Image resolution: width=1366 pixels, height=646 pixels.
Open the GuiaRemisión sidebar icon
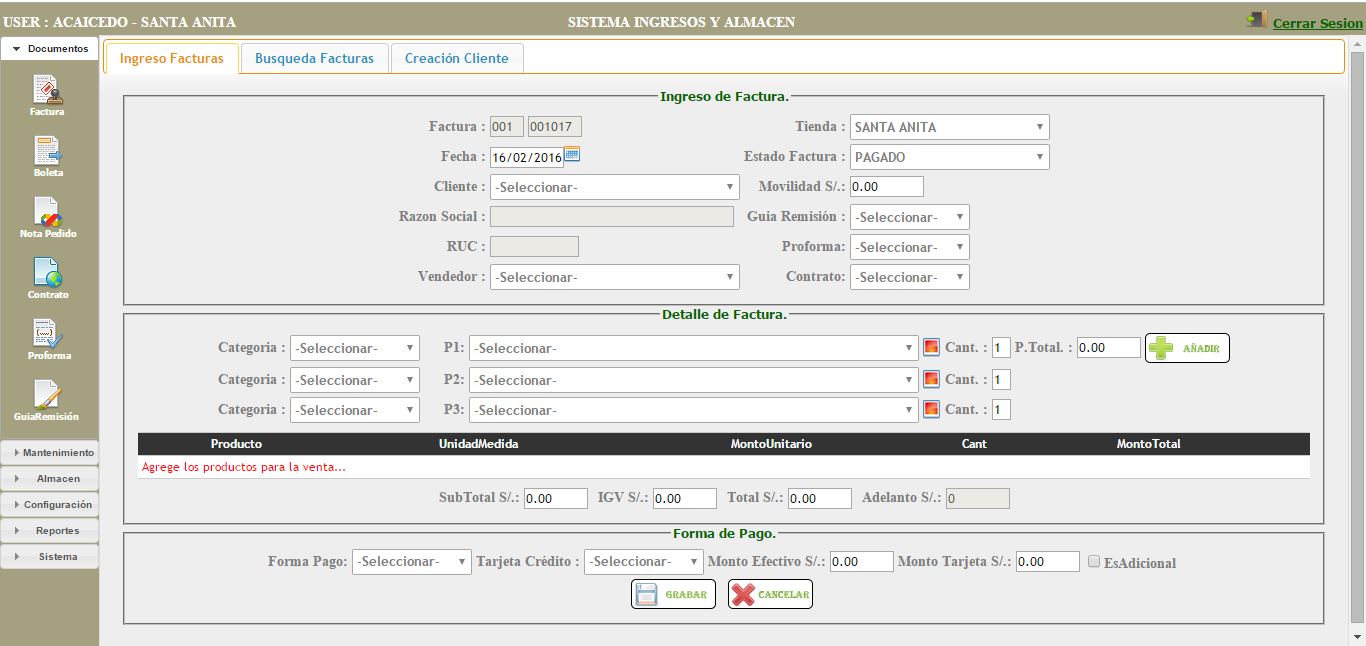pos(47,396)
